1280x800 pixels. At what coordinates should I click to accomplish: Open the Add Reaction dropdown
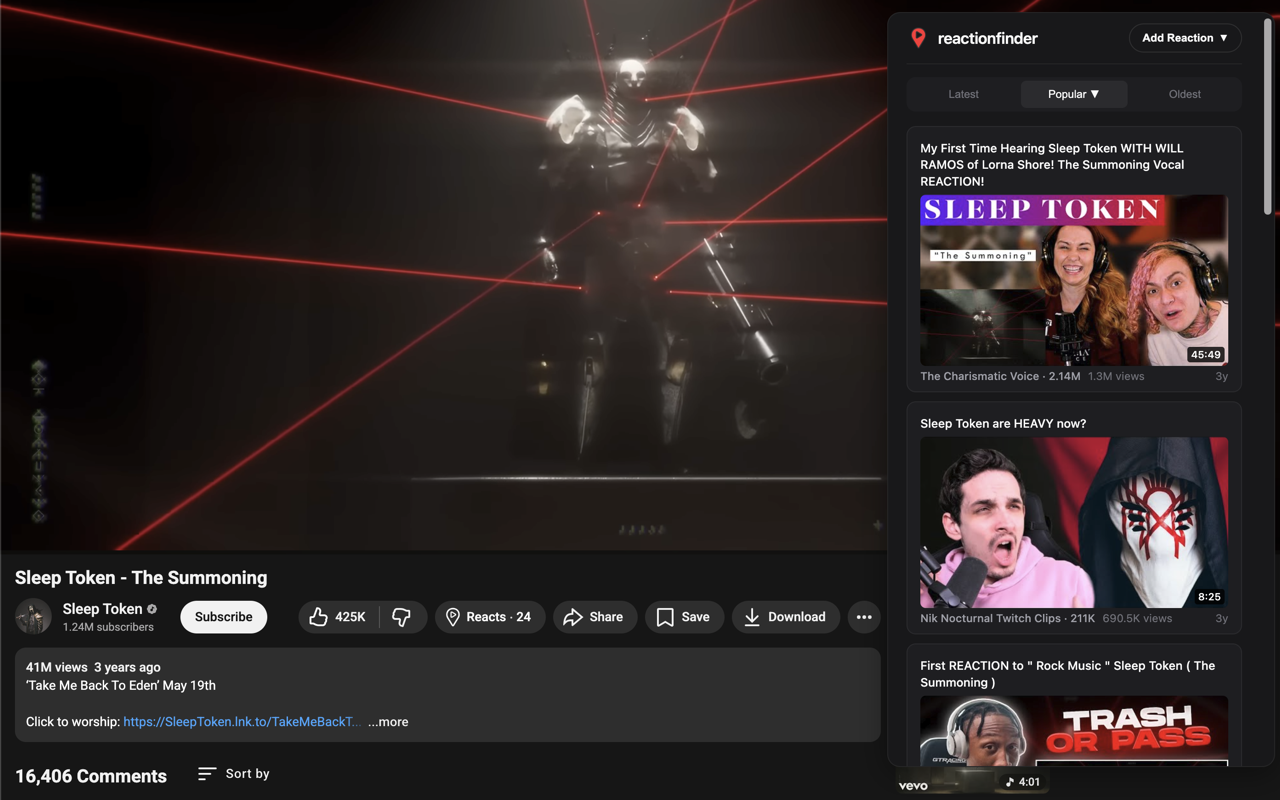pyautogui.click(x=1185, y=38)
